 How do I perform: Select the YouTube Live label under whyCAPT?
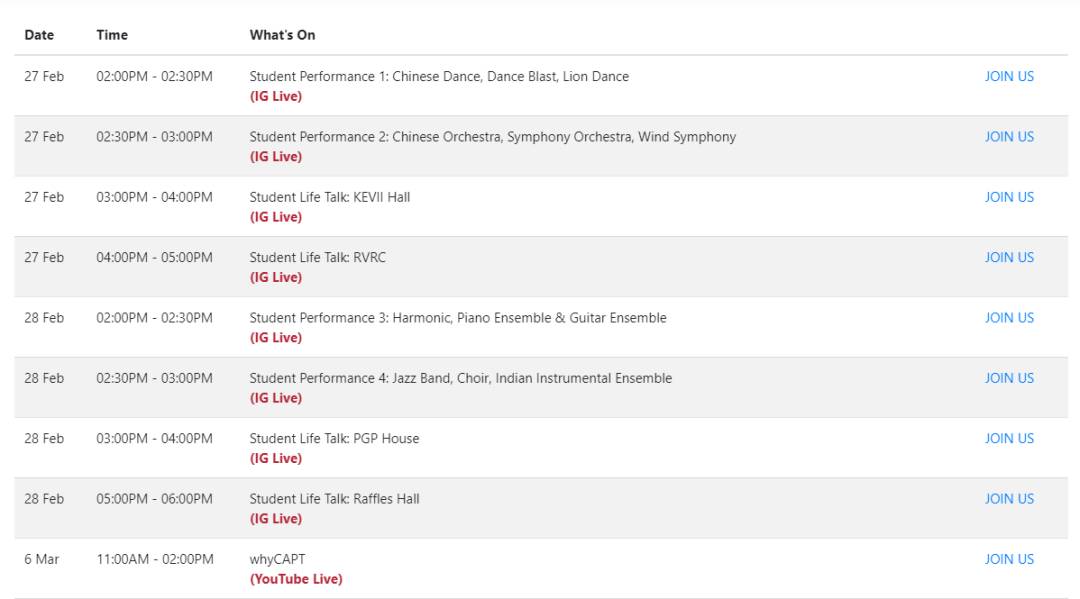(296, 579)
